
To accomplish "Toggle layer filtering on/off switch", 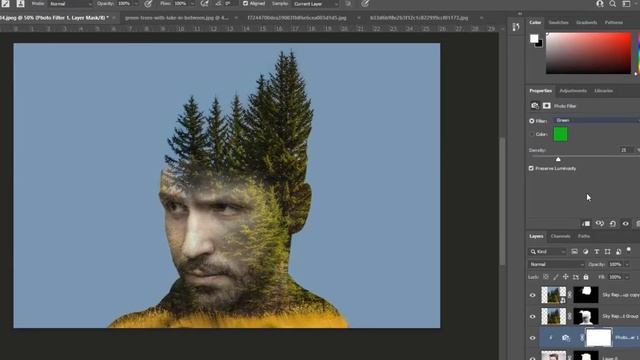I will [629, 249].
